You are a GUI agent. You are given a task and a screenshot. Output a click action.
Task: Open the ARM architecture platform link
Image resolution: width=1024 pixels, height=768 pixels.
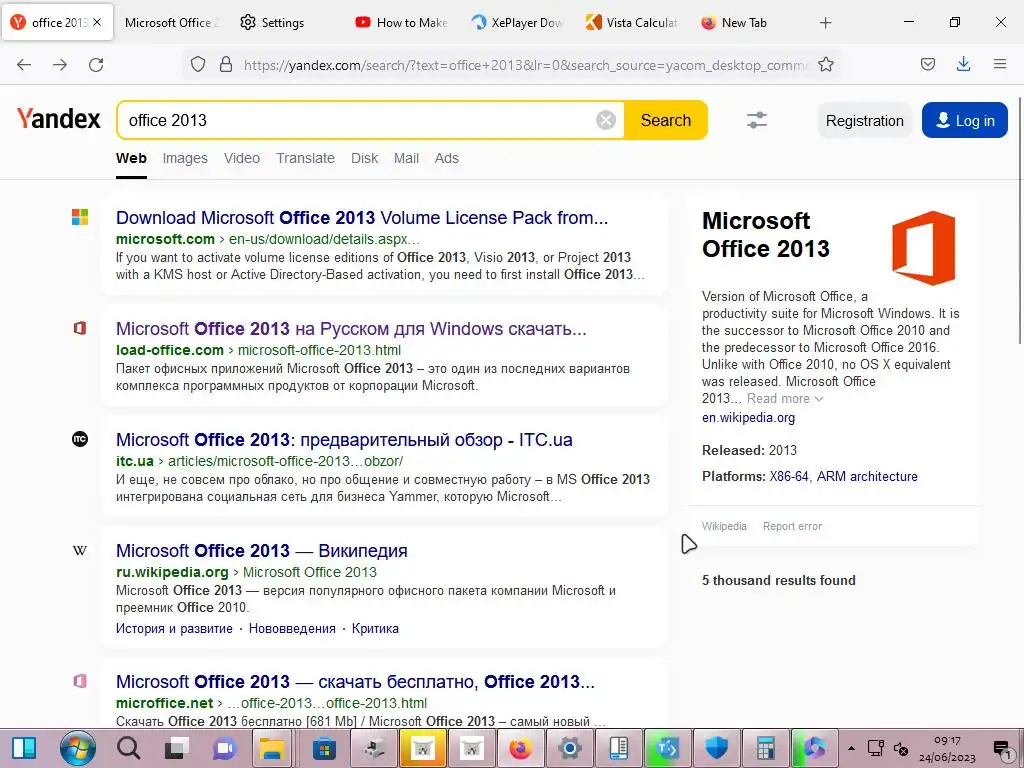click(x=867, y=476)
